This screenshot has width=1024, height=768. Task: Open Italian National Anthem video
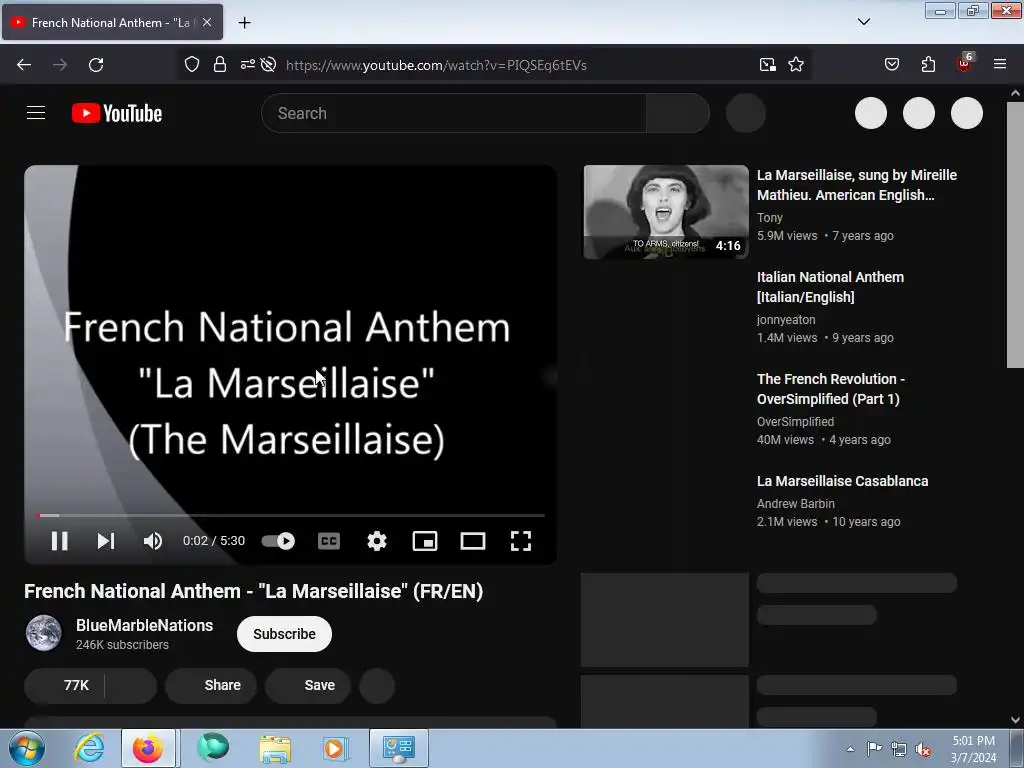pos(830,287)
